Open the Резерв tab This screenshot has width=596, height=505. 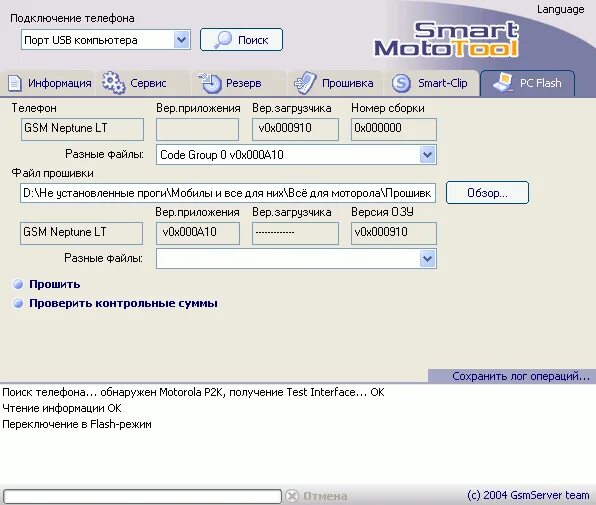point(239,83)
